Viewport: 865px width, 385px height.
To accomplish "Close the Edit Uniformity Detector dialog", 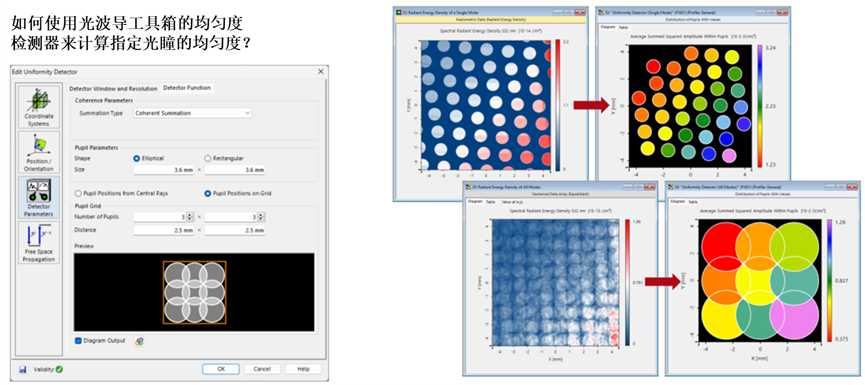I will point(321,72).
